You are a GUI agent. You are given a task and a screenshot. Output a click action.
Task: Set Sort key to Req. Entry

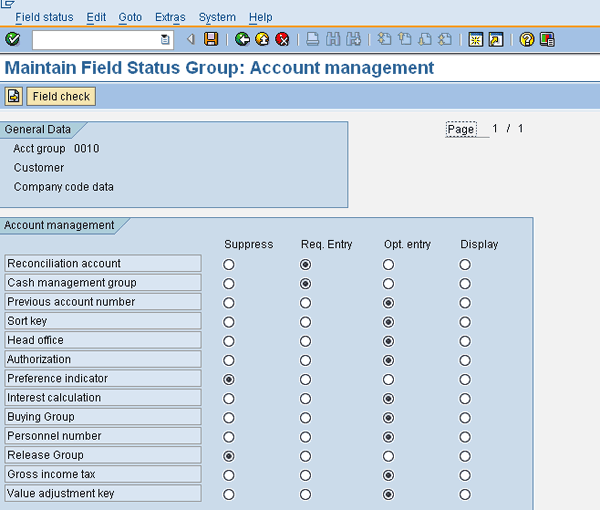(x=305, y=322)
